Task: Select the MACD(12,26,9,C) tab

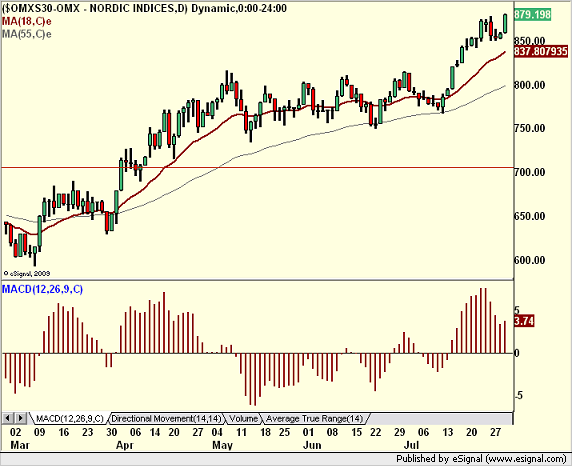Action: 69,419
